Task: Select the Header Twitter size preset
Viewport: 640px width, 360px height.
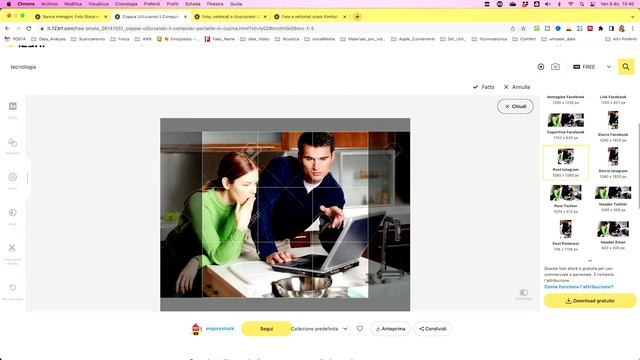Action: 613,199
